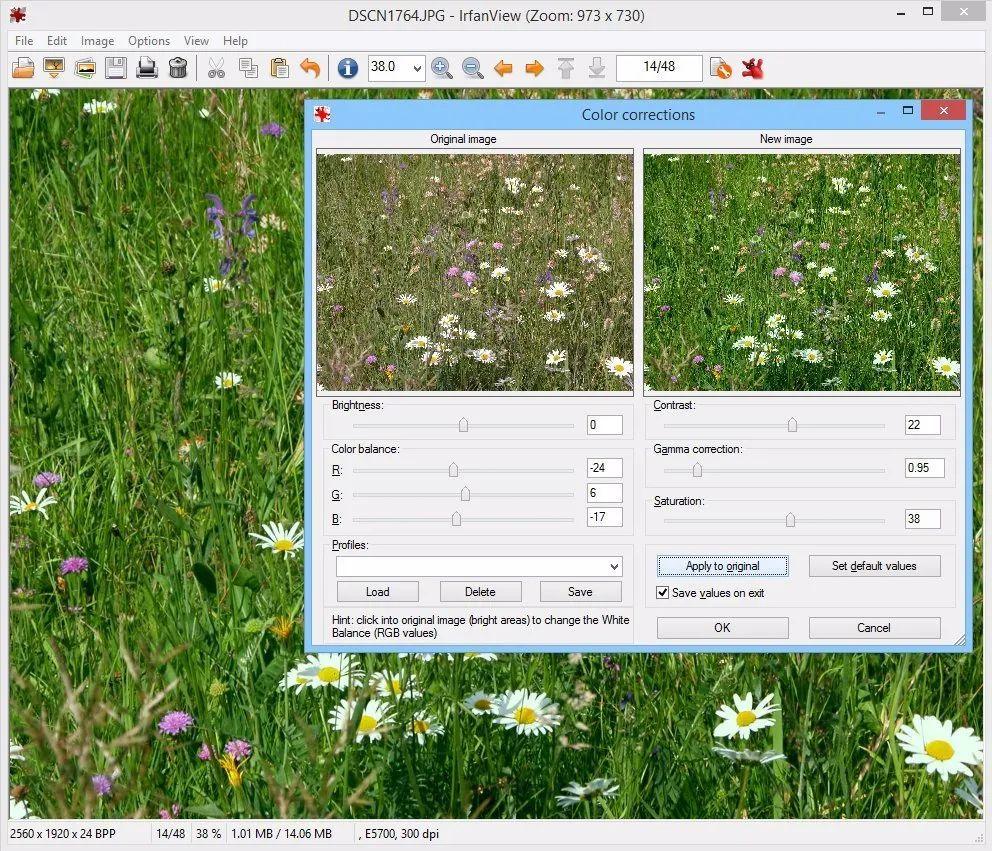Screen dimensions: 992x851
Task: Enable Apply to original
Action: pyautogui.click(x=722, y=566)
